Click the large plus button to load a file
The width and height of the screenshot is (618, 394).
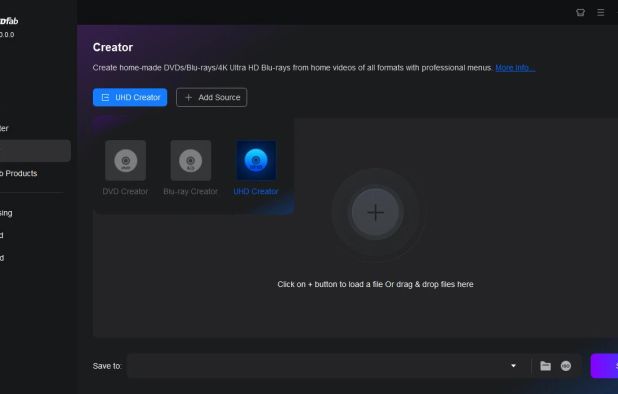(x=375, y=213)
